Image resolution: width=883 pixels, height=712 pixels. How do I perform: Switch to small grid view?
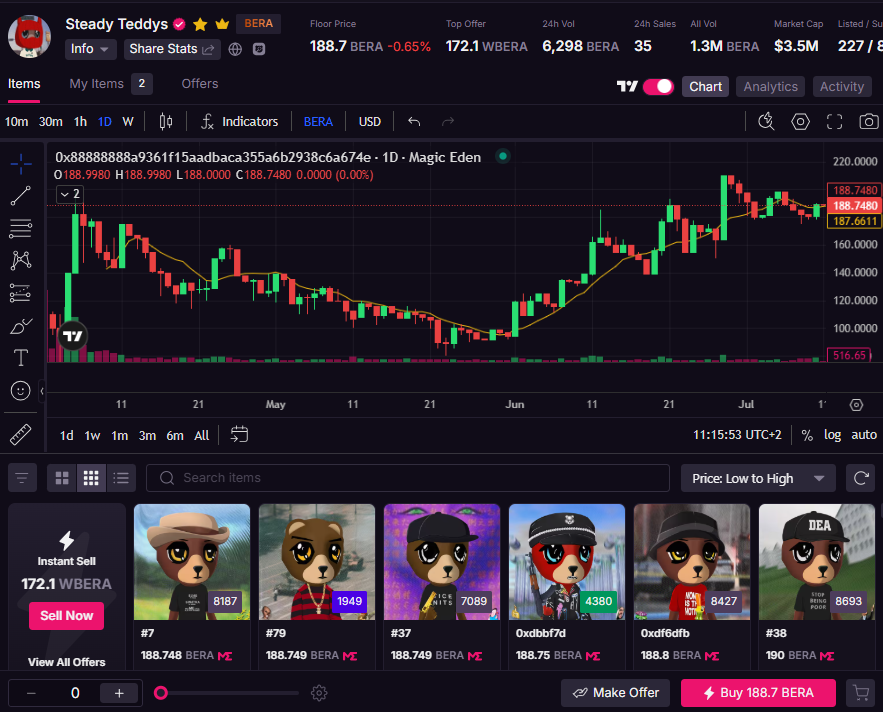(x=91, y=478)
